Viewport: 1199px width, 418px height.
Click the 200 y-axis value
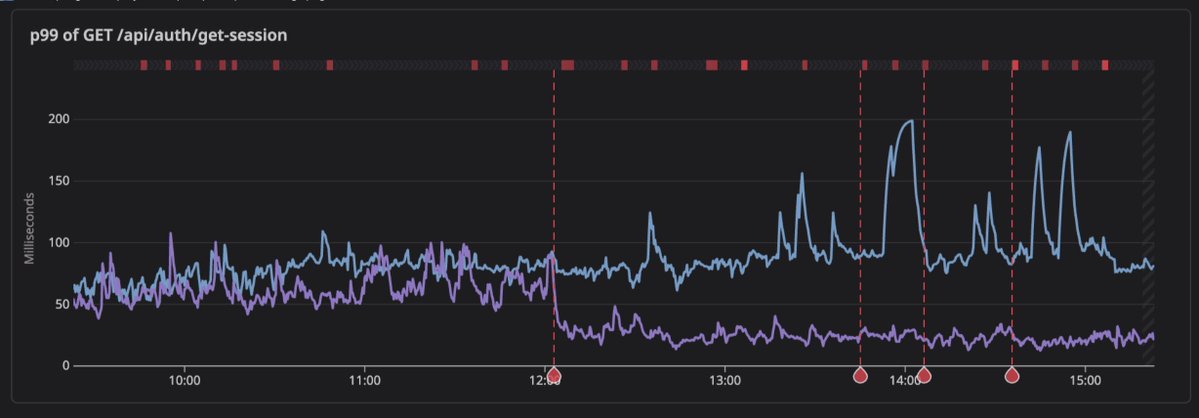[60, 119]
